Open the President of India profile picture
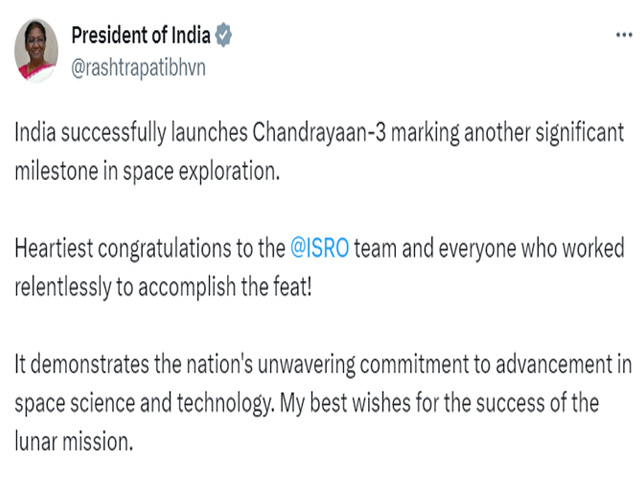Image resolution: width=640 pixels, height=480 pixels. click(36, 51)
